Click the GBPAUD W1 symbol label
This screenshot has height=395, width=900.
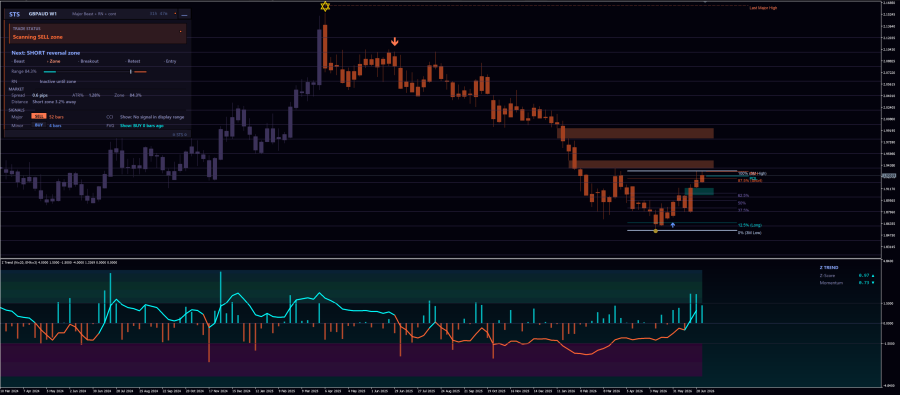click(42, 14)
